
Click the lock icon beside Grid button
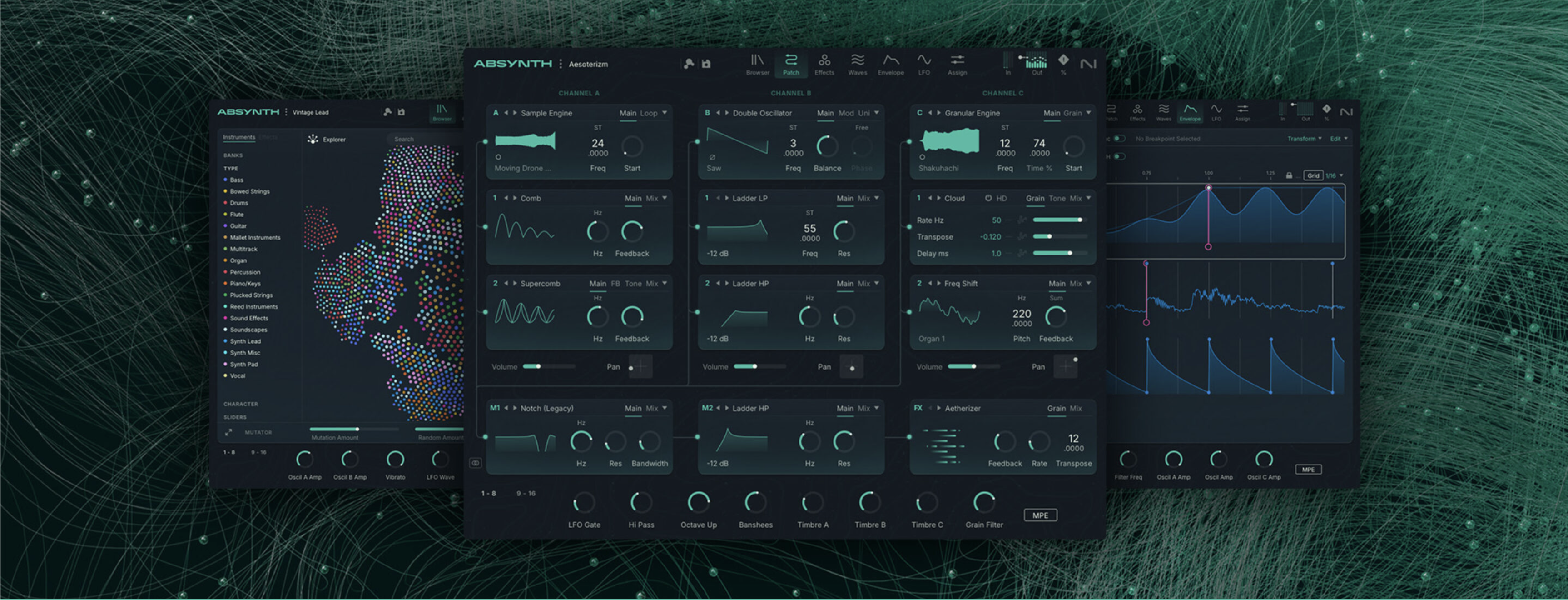(x=1289, y=175)
